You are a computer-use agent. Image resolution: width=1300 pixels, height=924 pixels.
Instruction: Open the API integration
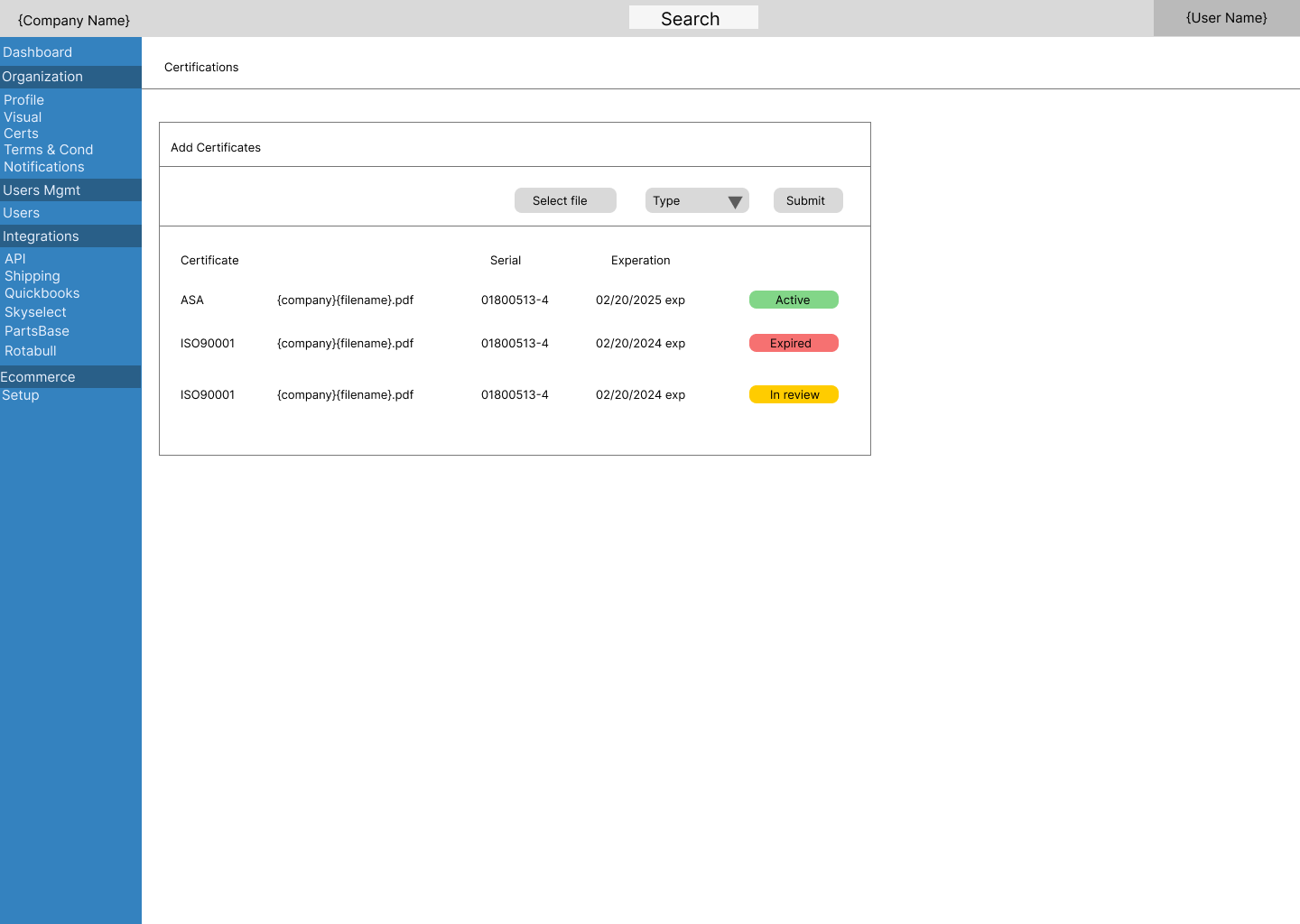[x=15, y=259]
